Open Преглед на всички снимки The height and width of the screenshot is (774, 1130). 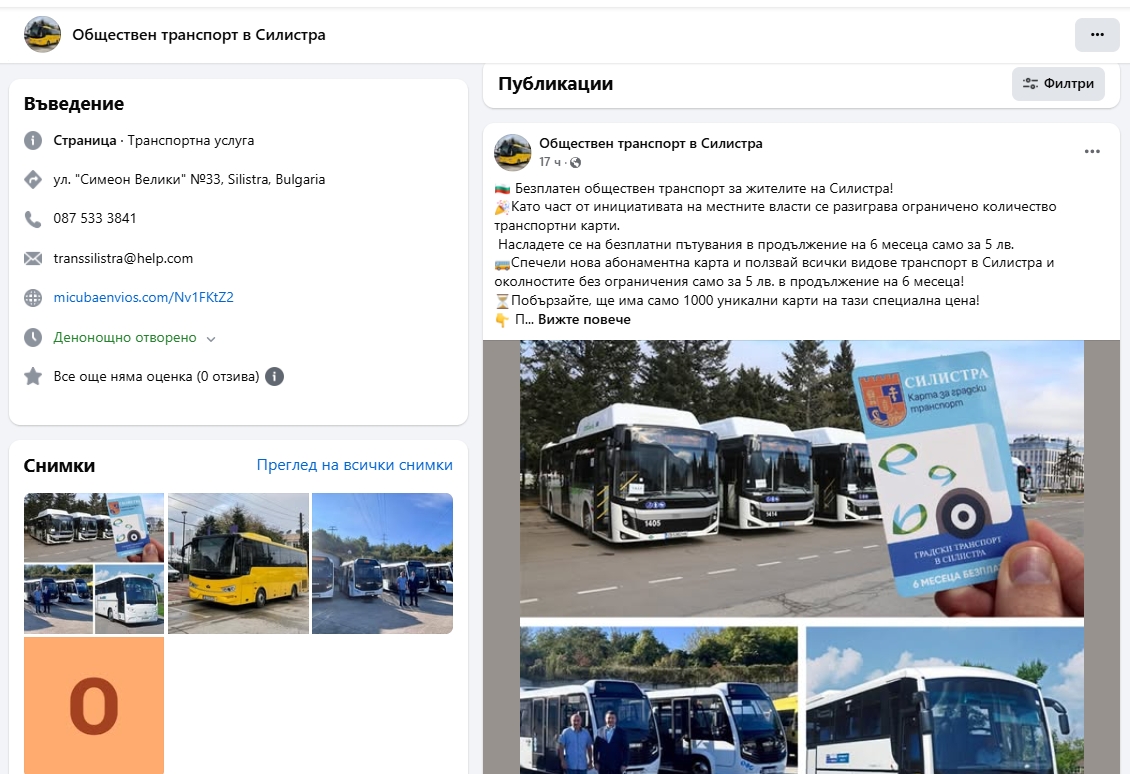pos(355,465)
